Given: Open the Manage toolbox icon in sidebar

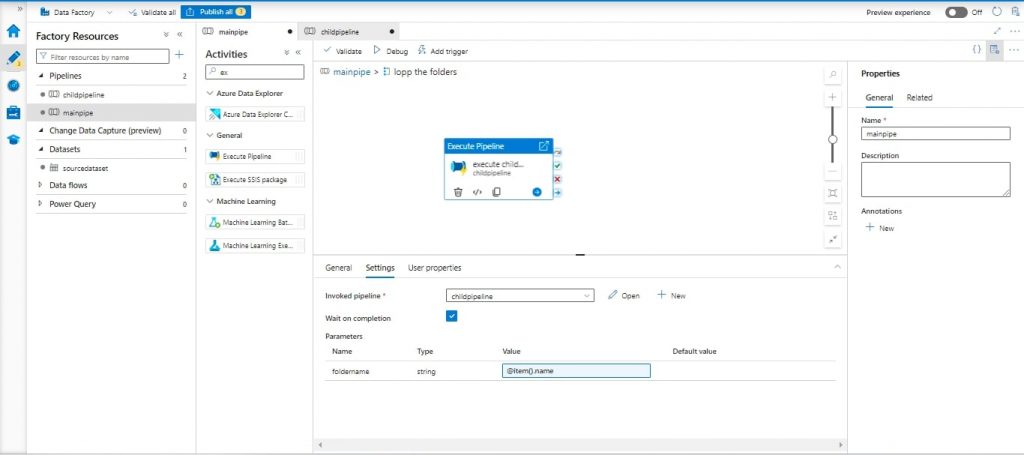Looking at the screenshot, I should point(13,112).
